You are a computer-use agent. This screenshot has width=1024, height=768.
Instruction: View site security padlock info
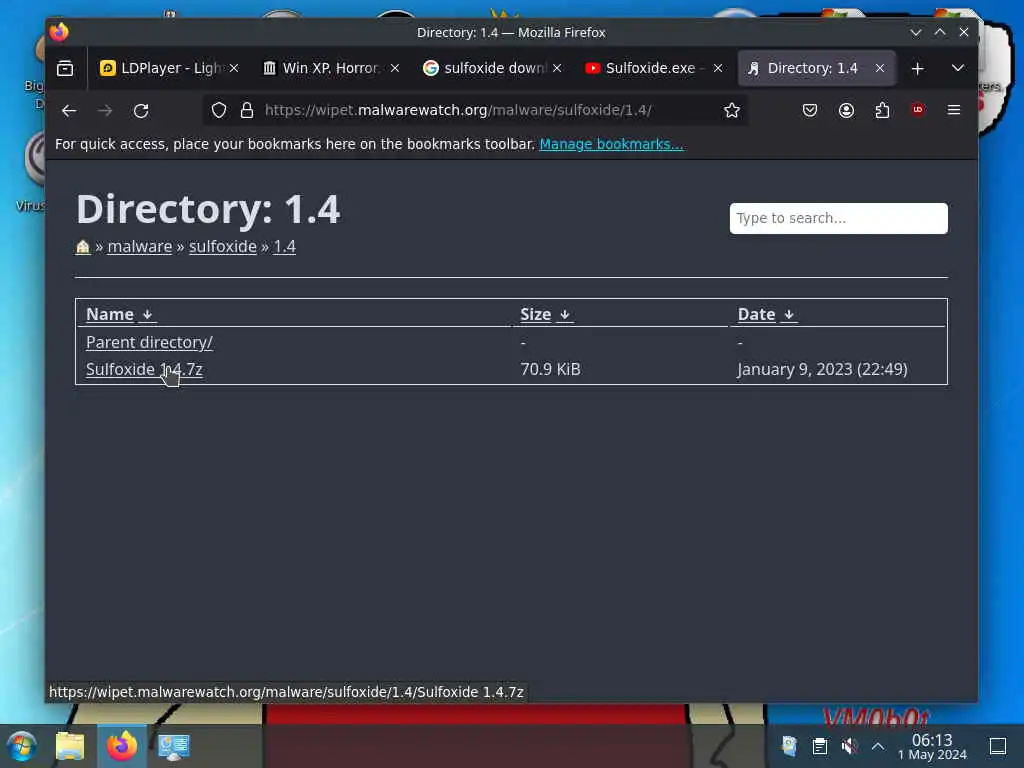click(247, 110)
